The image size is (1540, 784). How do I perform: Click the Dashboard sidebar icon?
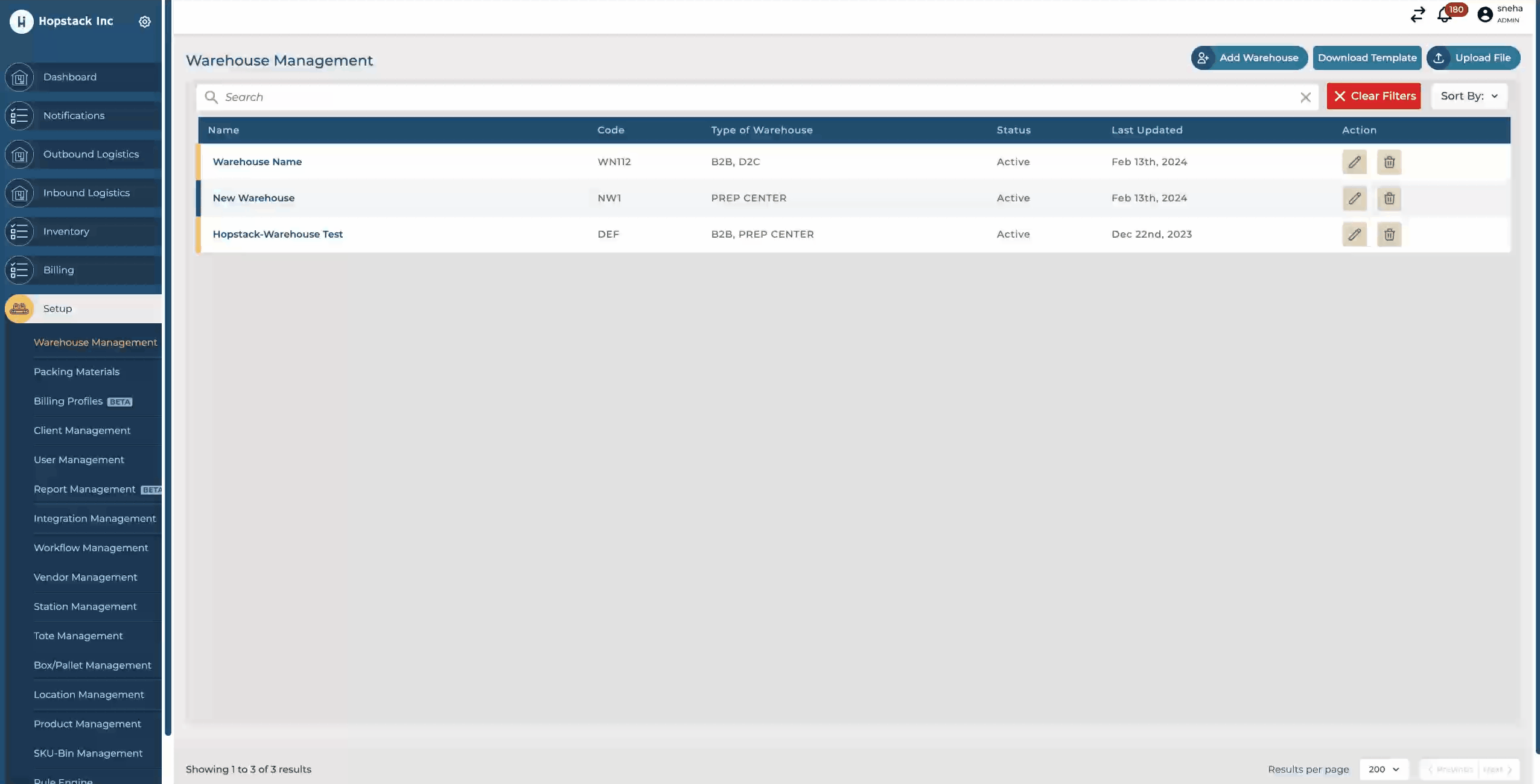(19, 77)
